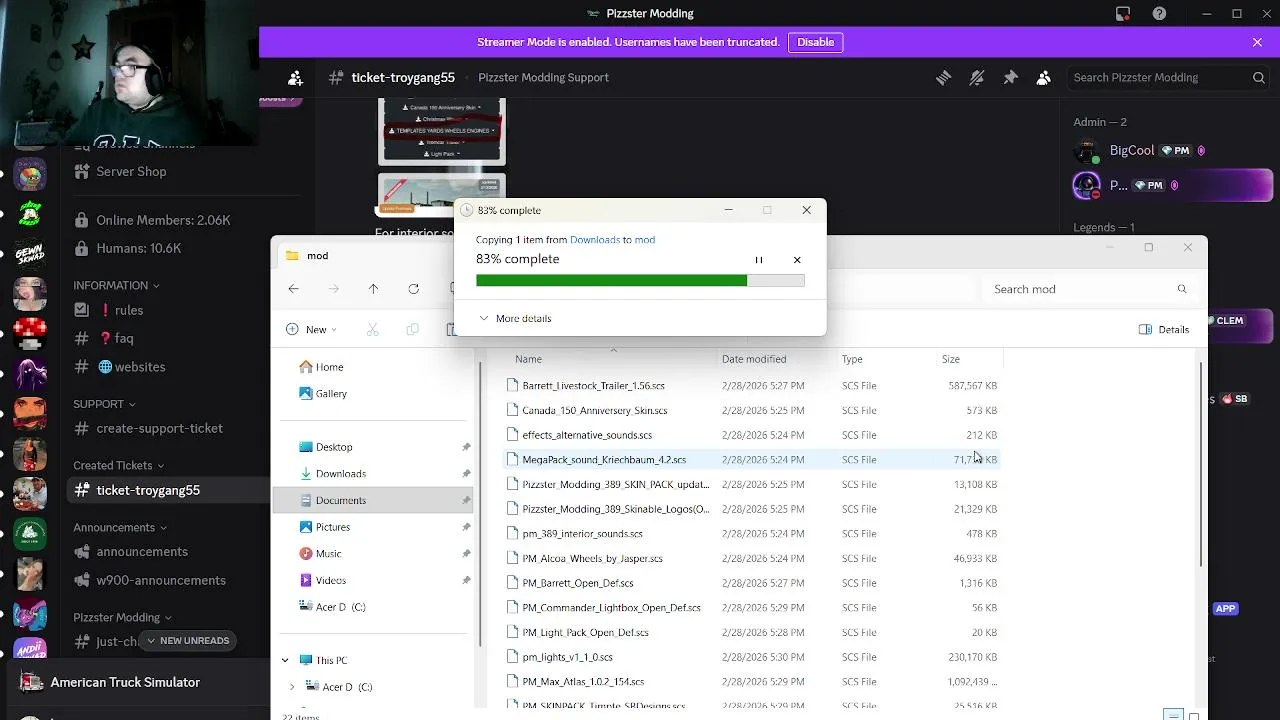Image resolution: width=1280 pixels, height=720 pixels.
Task: Click search magnifier in Pizzster Modding search
Action: pos(1258,77)
